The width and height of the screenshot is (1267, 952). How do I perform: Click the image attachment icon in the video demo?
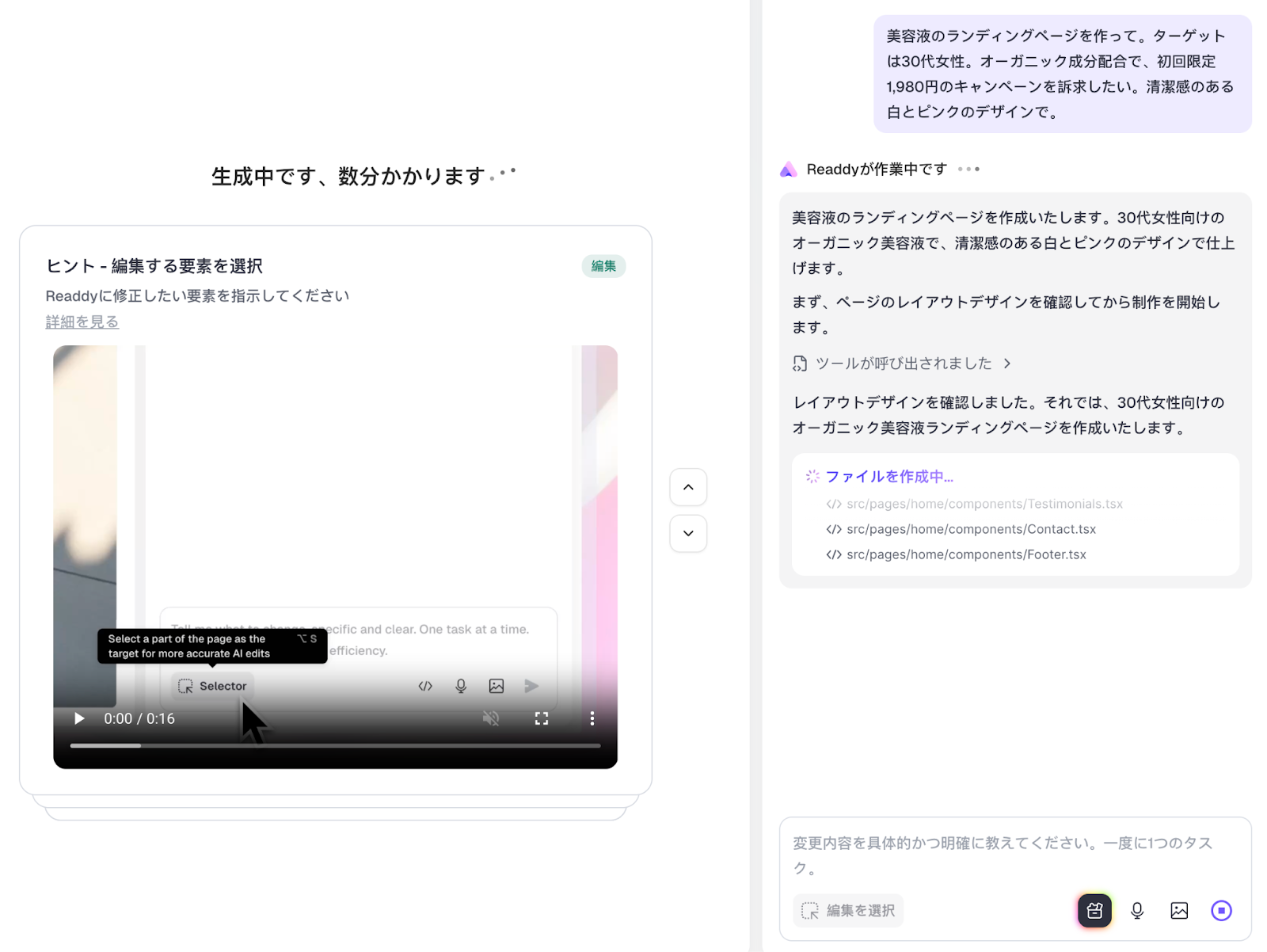[496, 686]
